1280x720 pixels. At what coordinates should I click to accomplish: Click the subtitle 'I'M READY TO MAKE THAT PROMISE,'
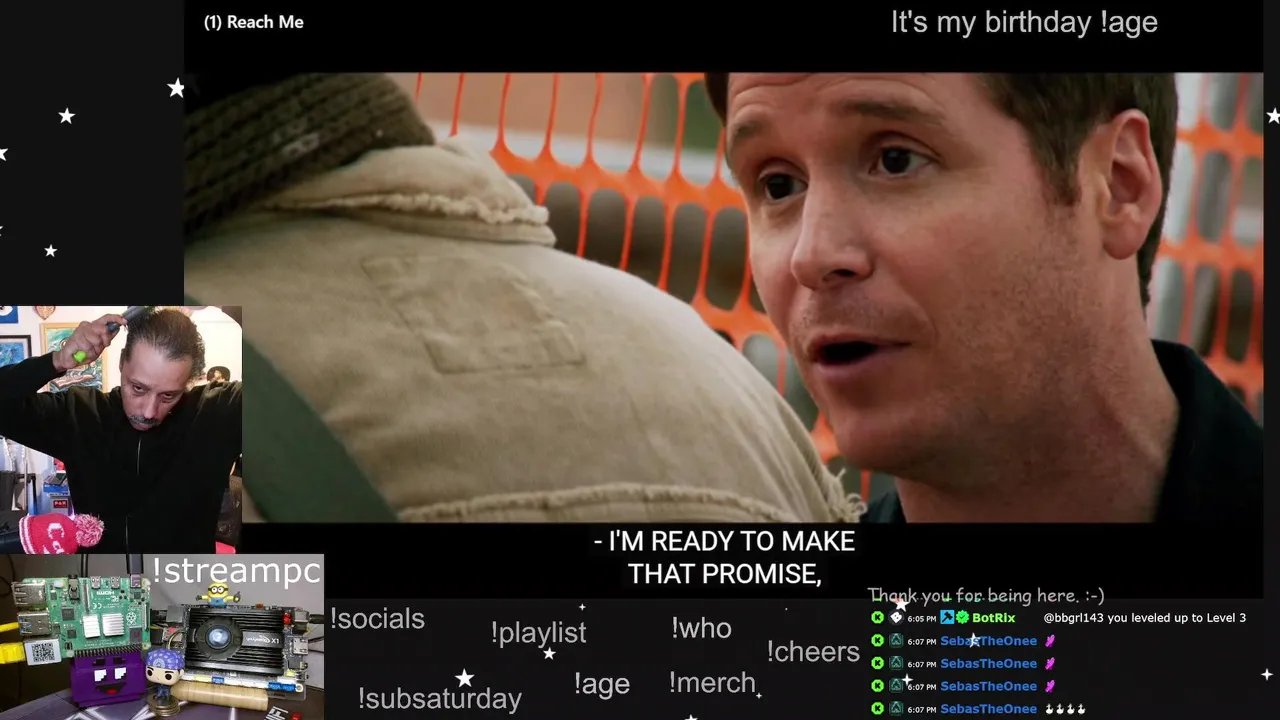pyautogui.click(x=723, y=557)
